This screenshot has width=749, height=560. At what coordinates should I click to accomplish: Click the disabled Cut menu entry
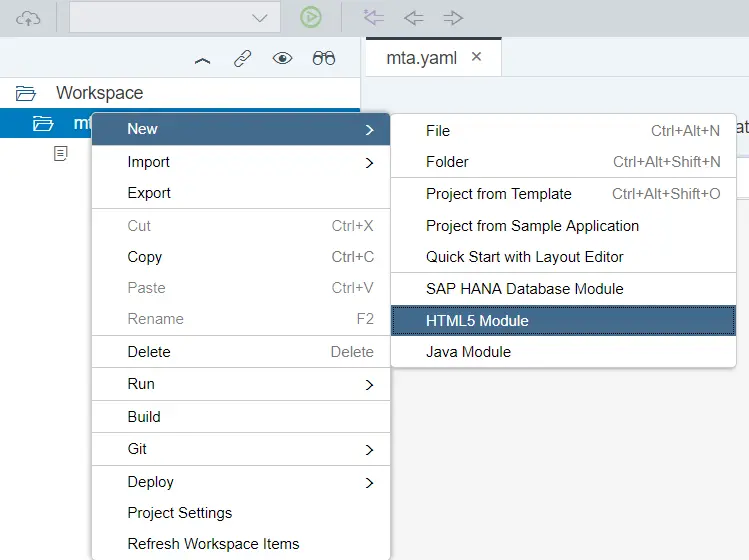tap(241, 226)
